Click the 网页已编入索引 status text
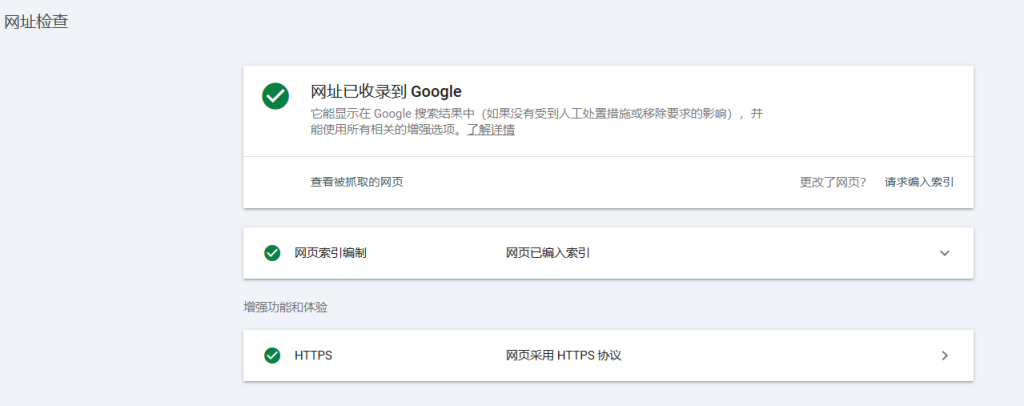 pyautogui.click(x=547, y=253)
